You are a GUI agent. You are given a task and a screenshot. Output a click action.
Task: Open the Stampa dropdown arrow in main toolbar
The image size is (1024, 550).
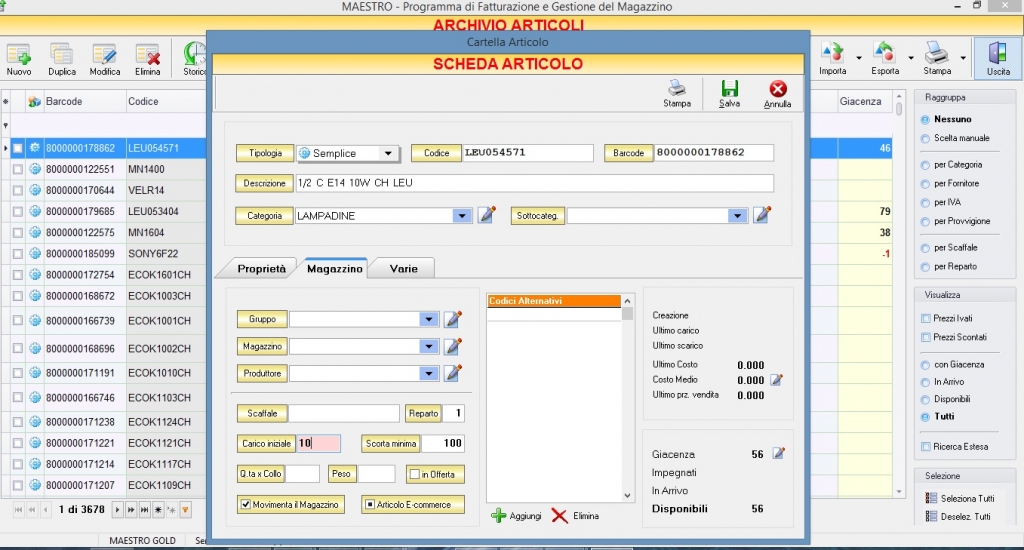pyautogui.click(x=963, y=57)
